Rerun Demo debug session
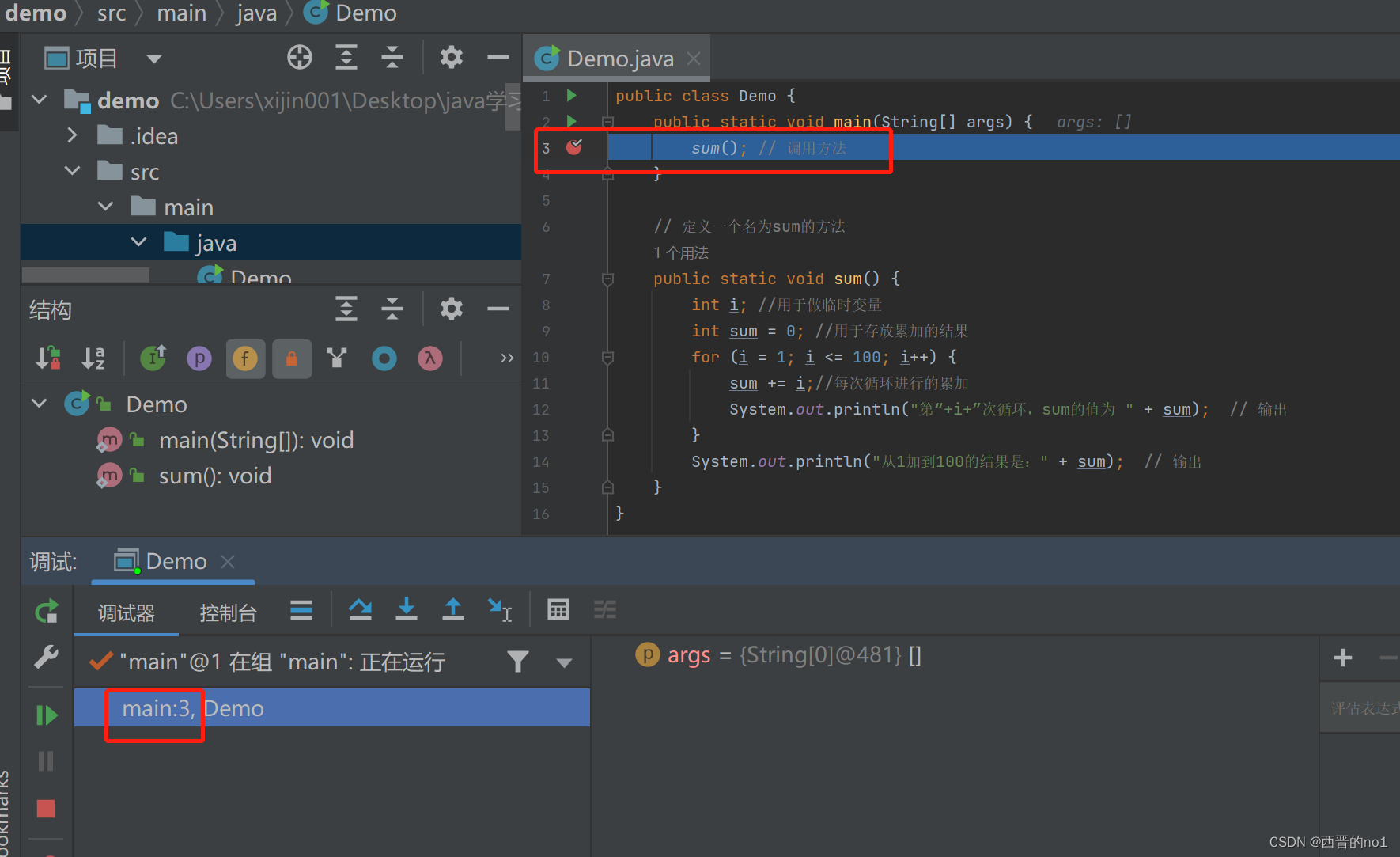The image size is (1400, 857). coord(47,612)
